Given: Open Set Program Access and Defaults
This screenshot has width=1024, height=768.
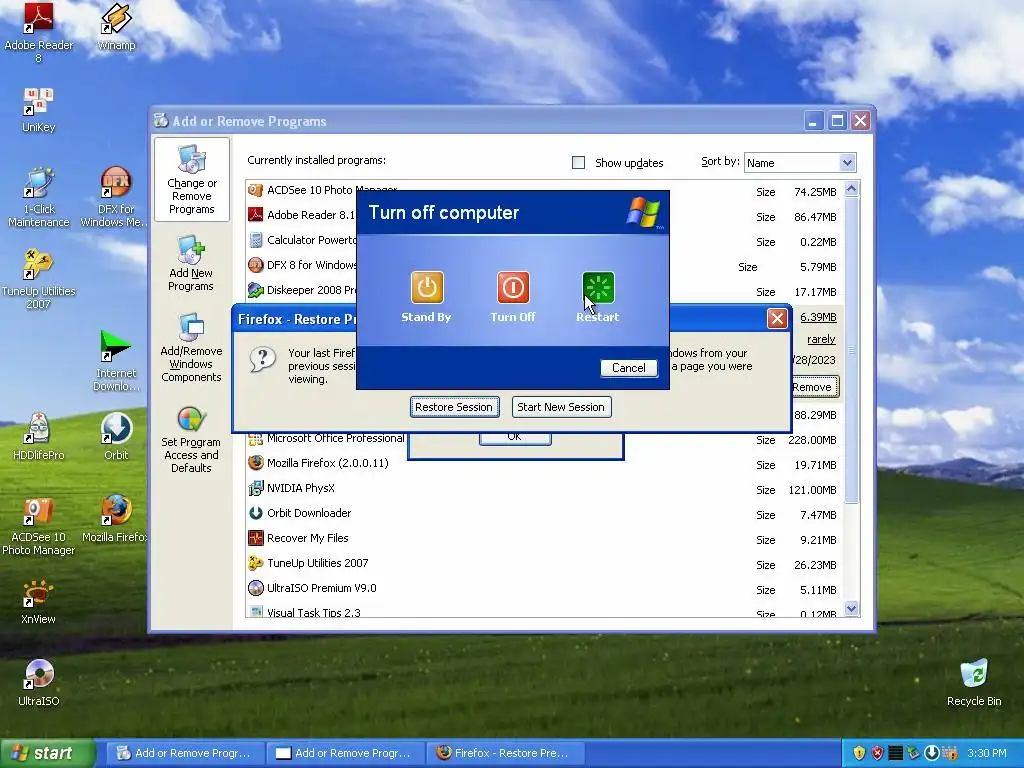Looking at the screenshot, I should pyautogui.click(x=191, y=439).
